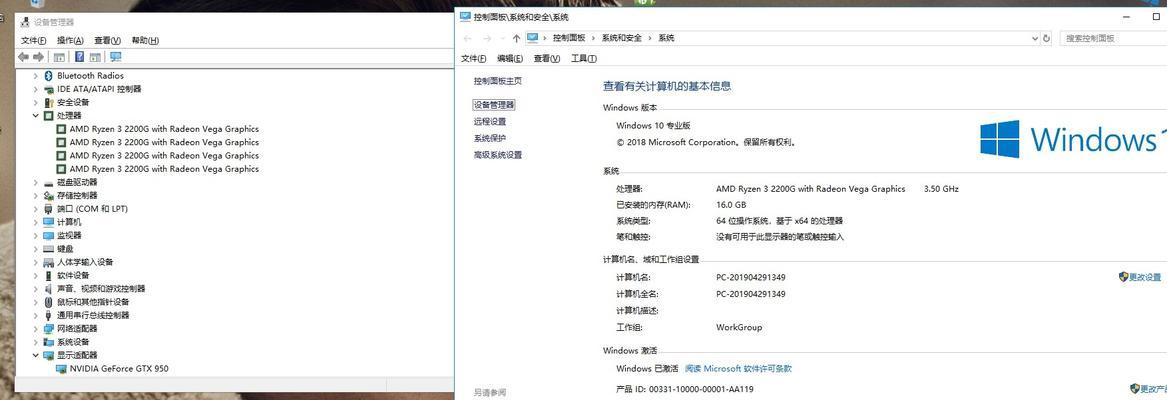Click the 处理器 category chip icon
1167x400 pixels.
[x=48, y=116]
